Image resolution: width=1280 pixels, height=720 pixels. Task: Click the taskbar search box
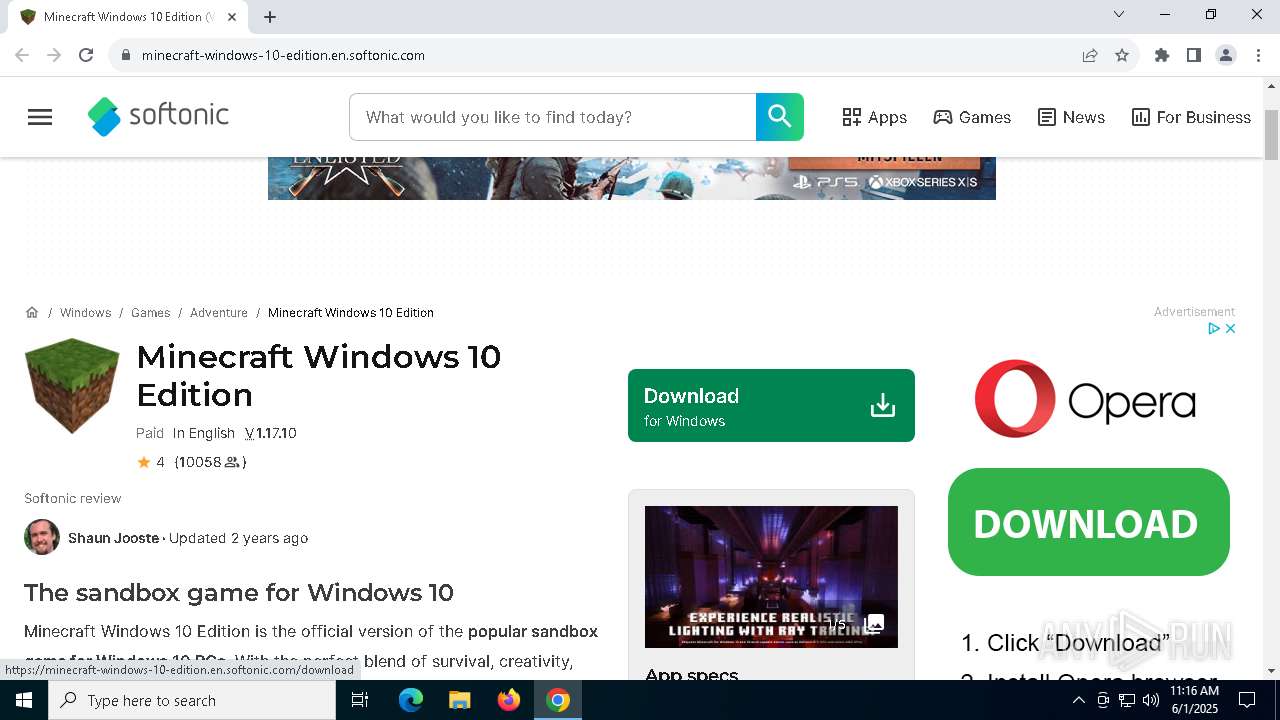[192, 700]
